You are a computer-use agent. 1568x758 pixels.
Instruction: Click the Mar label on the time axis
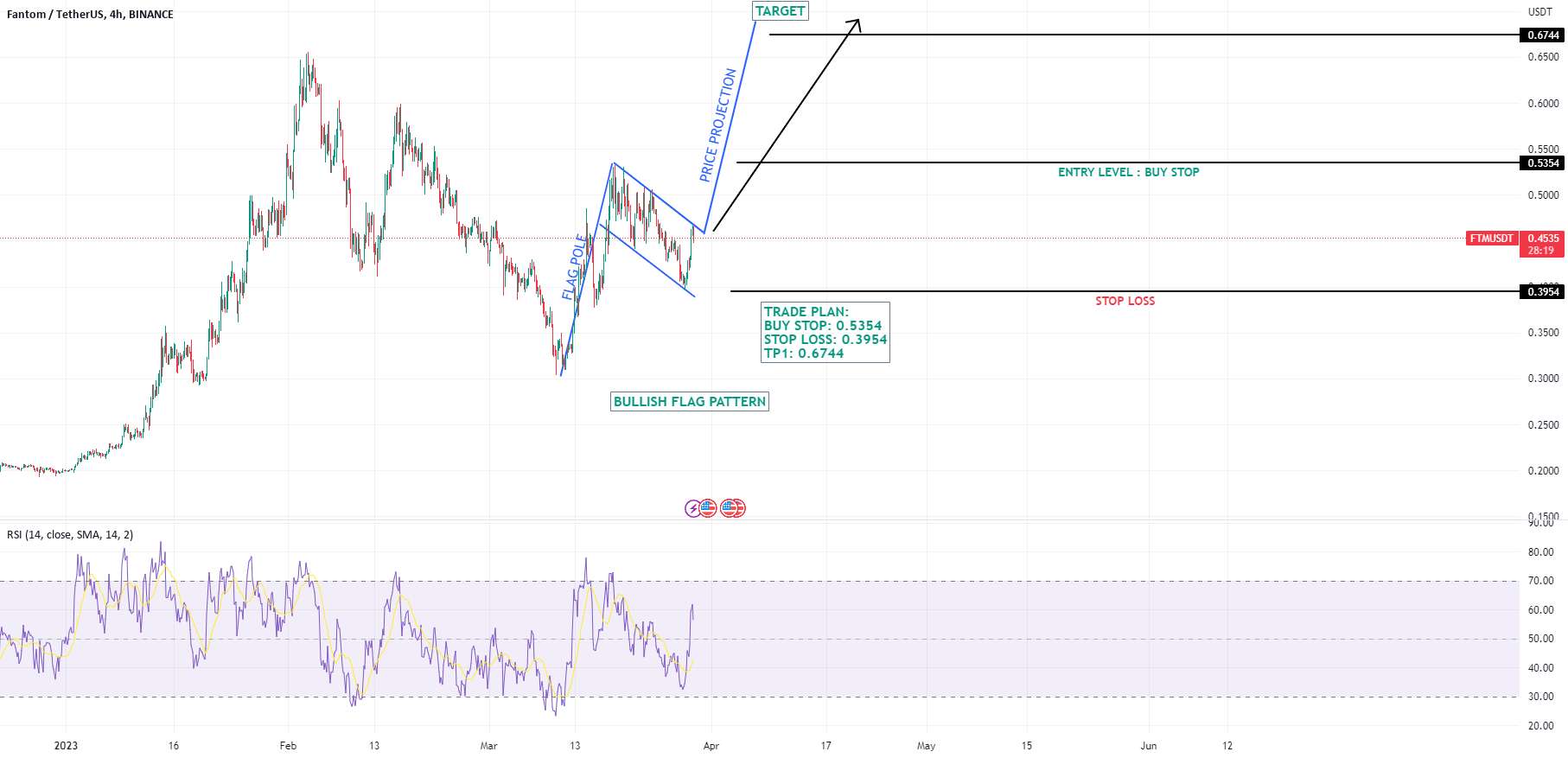coord(488,746)
